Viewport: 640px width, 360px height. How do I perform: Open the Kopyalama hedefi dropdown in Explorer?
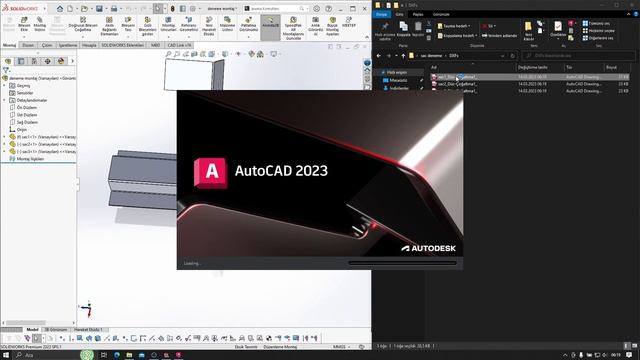coord(457,36)
